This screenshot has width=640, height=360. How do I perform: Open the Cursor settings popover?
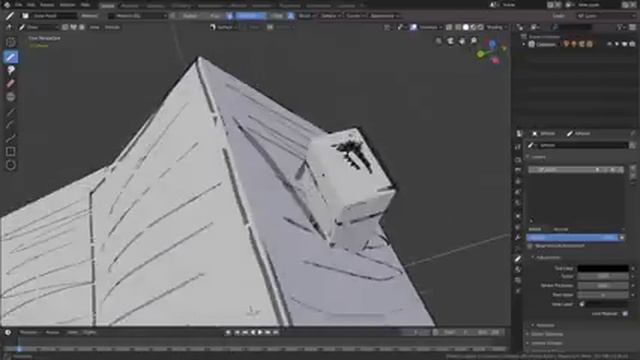355,16
